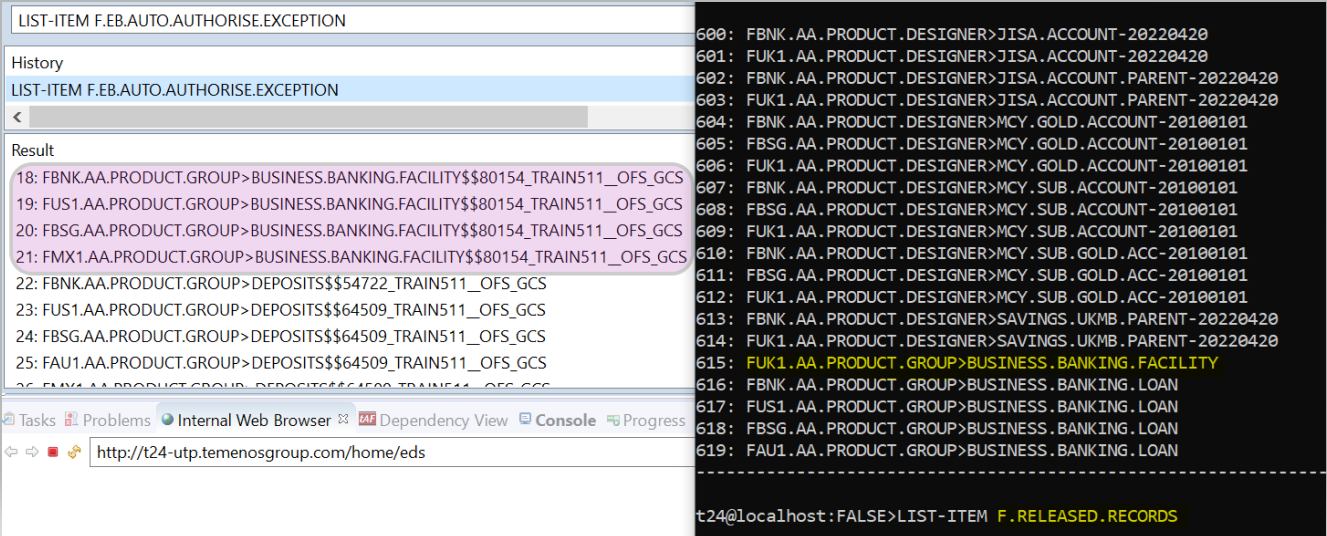Viewport: 1327px width, 536px height.
Task: Select result row 22 FBNK DEPOSITS$$54722
Action: (281, 284)
